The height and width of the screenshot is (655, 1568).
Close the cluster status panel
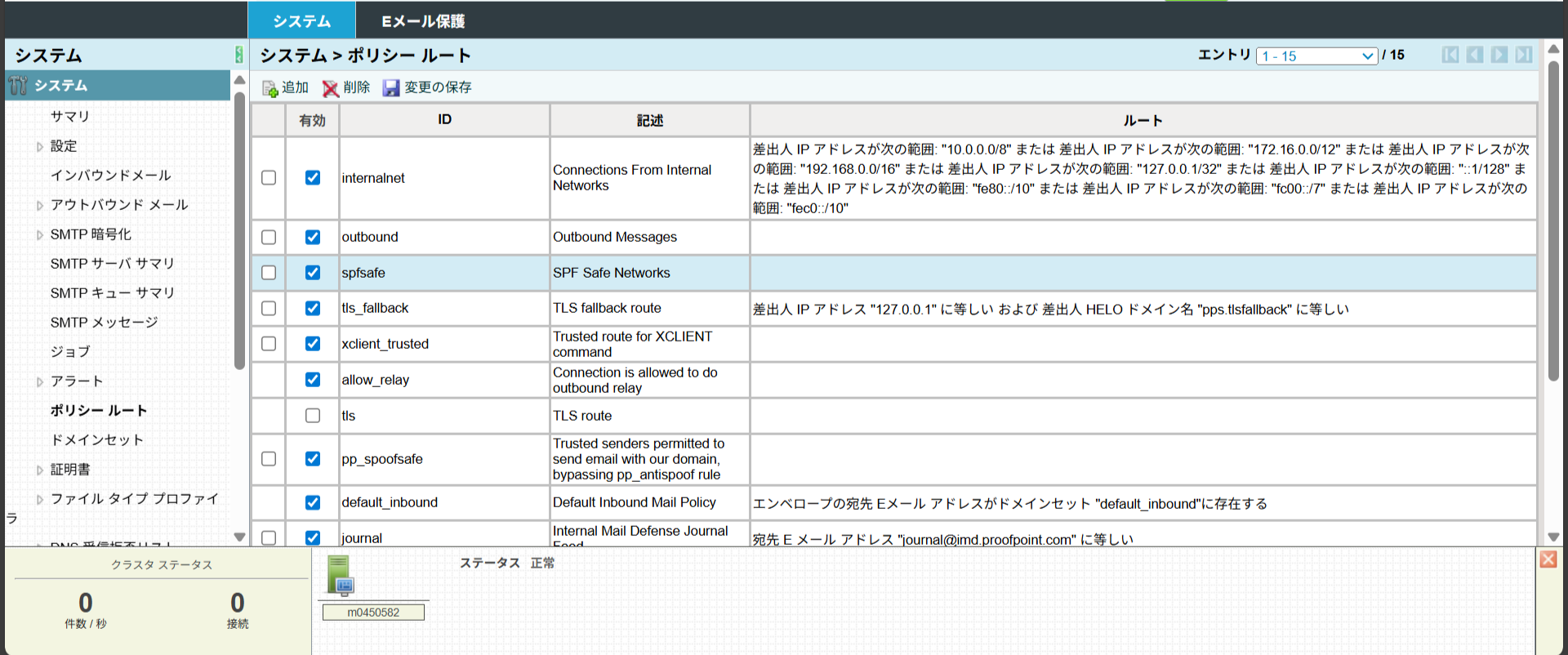1548,559
